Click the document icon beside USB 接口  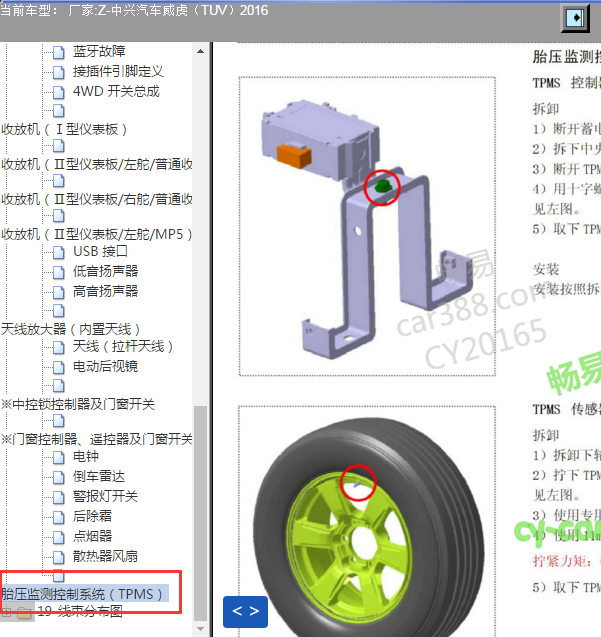(58, 252)
